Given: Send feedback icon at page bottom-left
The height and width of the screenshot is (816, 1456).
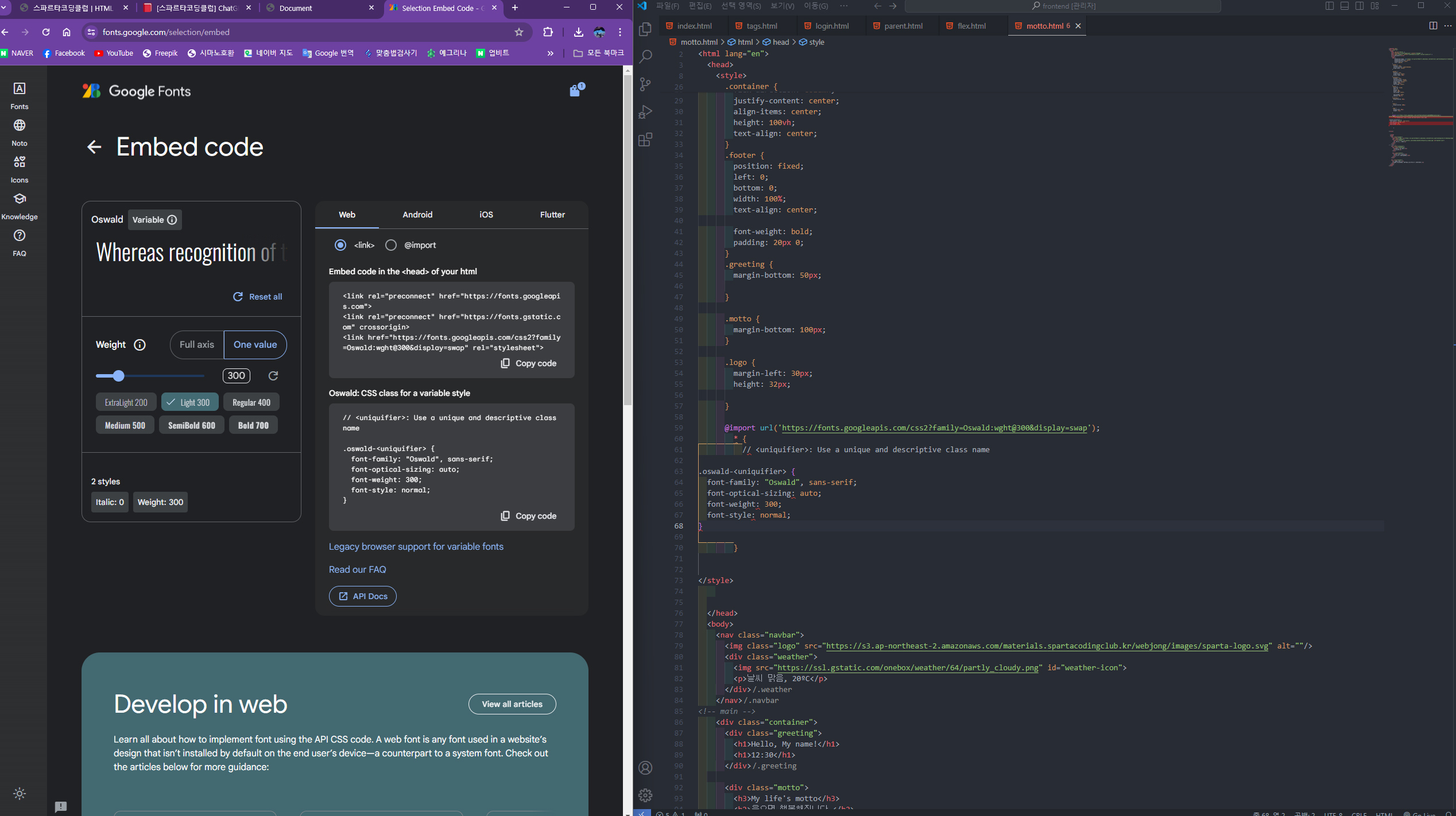Looking at the screenshot, I should click(61, 807).
